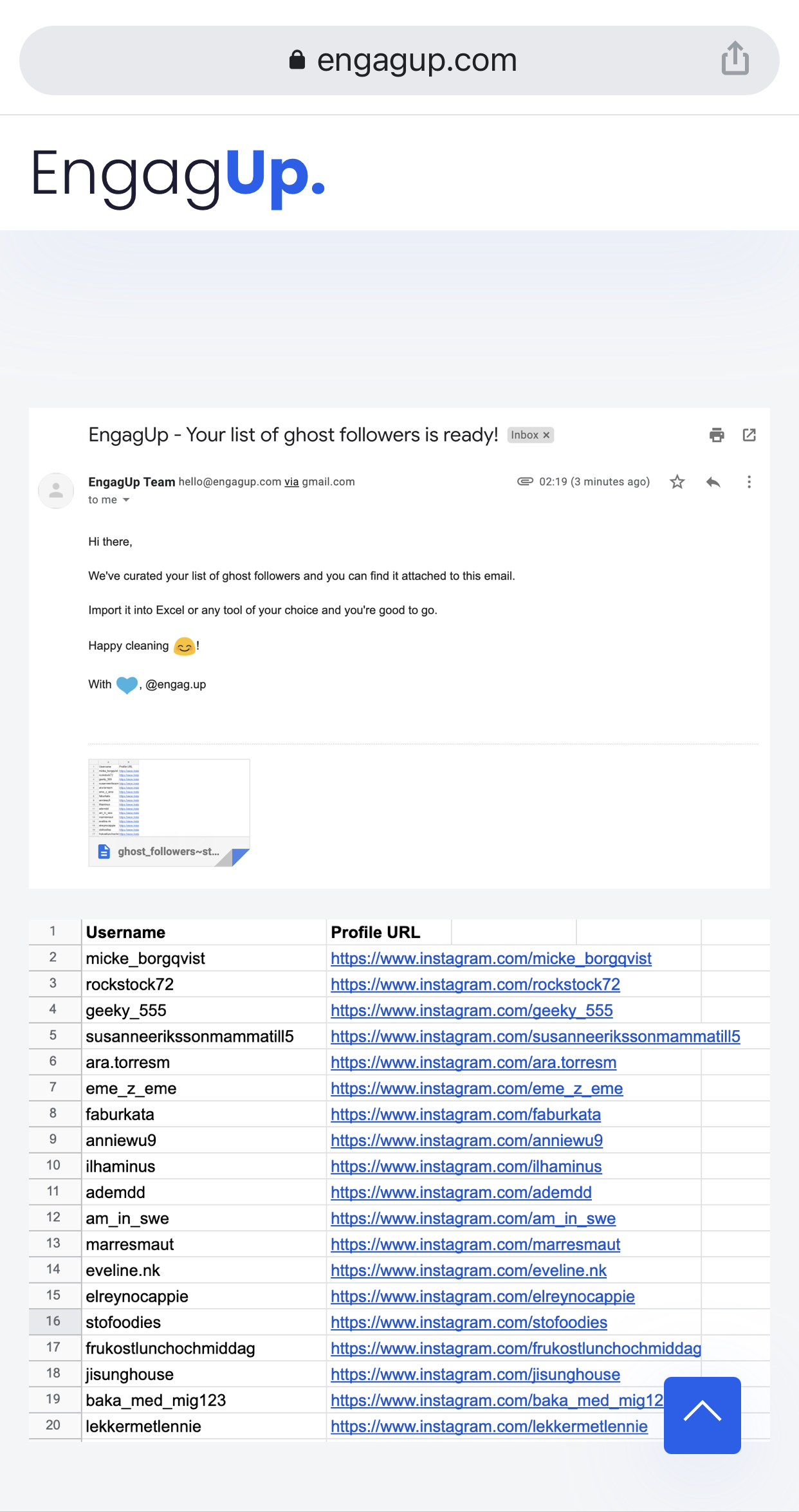
Task: Click the attachment paperclip icon
Action: 525,481
